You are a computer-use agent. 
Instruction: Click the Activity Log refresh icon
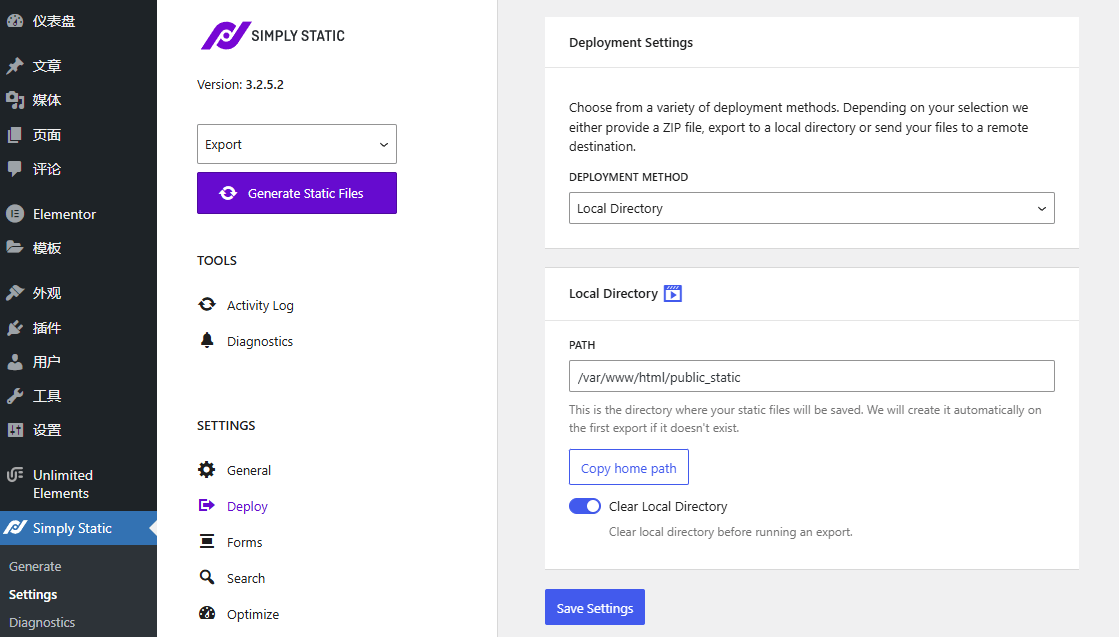tap(207, 305)
